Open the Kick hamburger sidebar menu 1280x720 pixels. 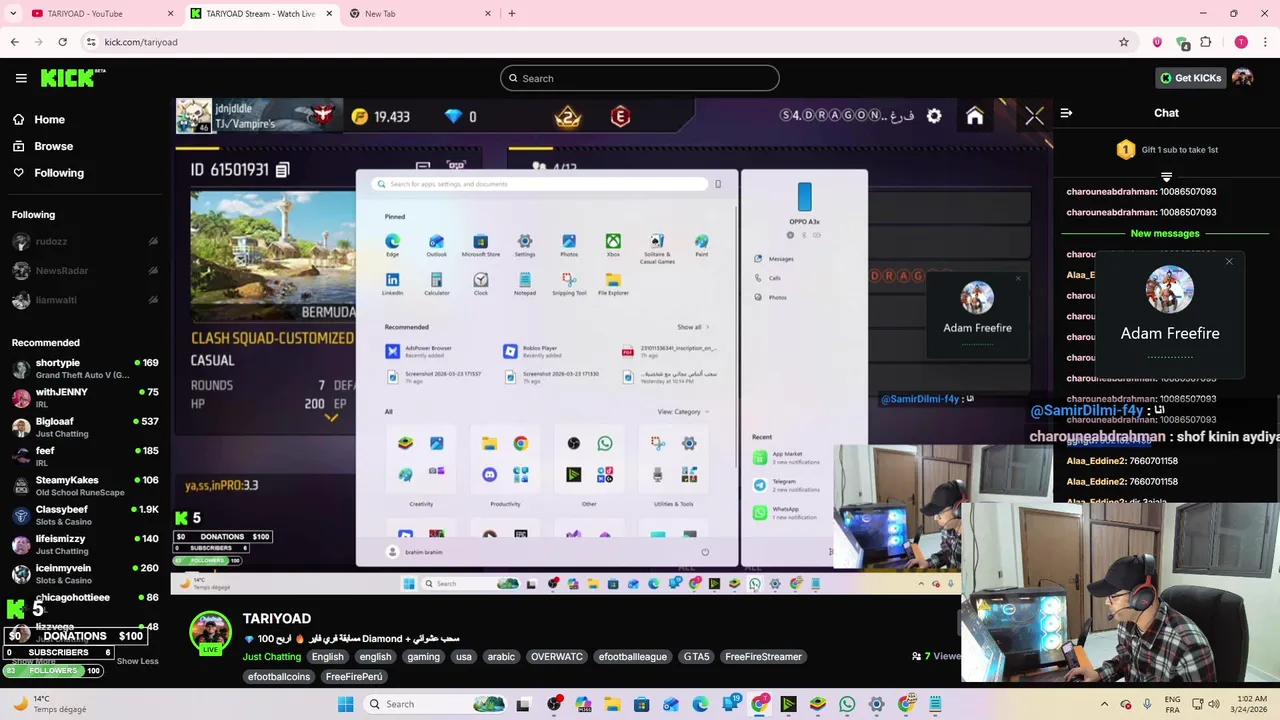pyautogui.click(x=21, y=78)
